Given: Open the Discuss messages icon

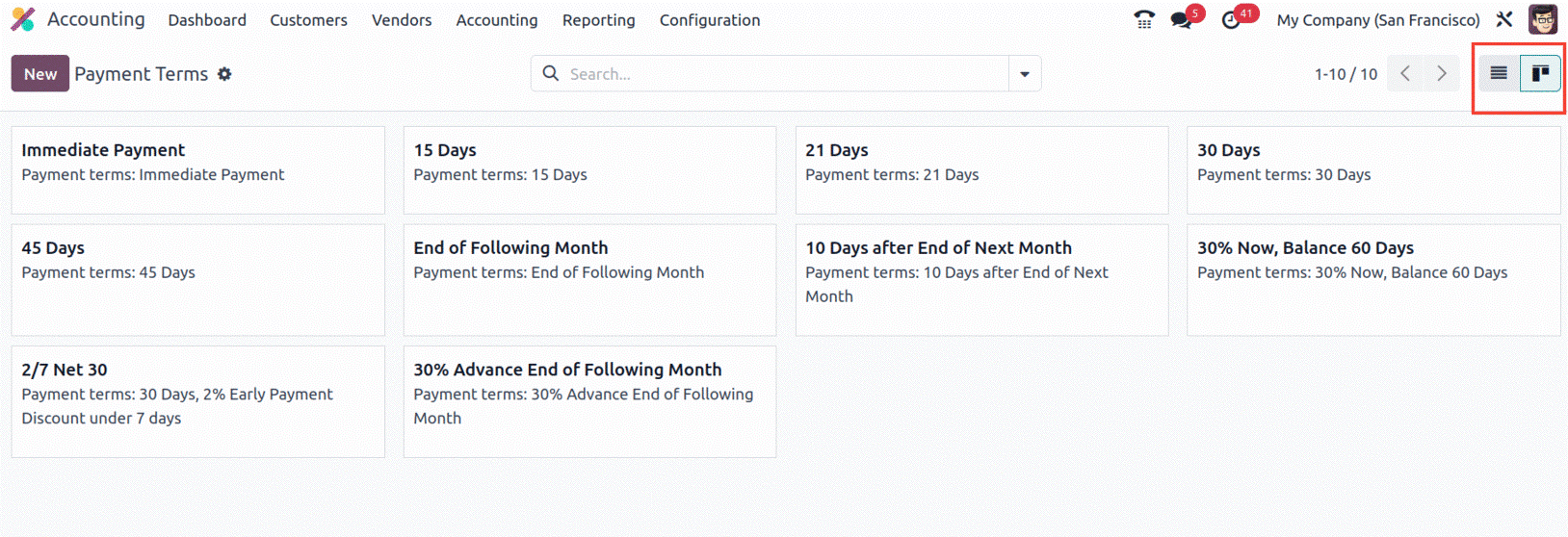Looking at the screenshot, I should [x=1182, y=20].
